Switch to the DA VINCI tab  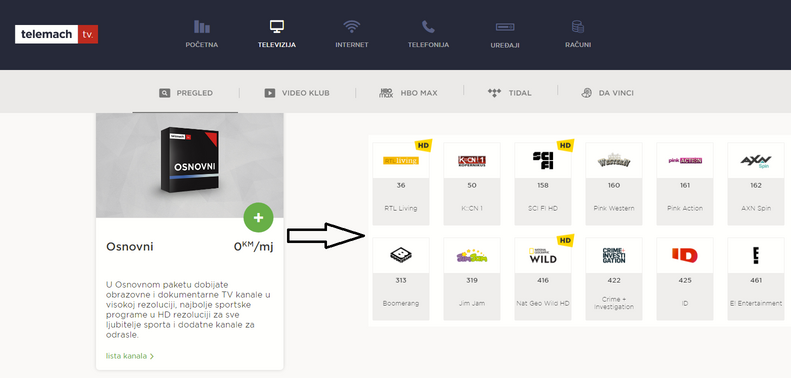tap(607, 93)
